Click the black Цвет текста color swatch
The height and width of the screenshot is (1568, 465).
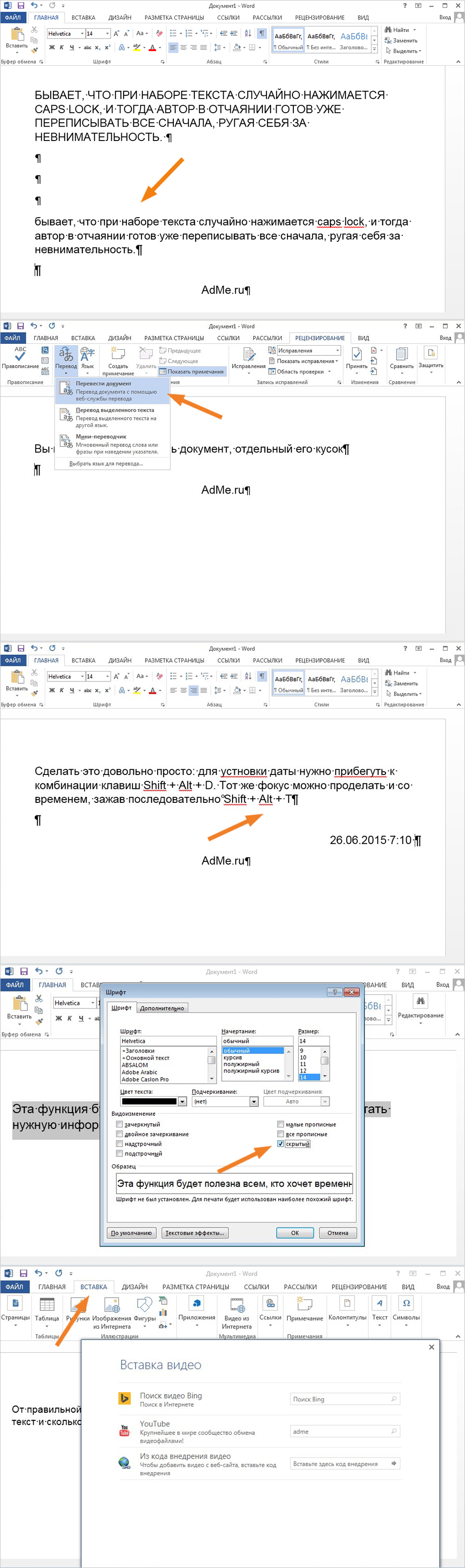tap(149, 1102)
